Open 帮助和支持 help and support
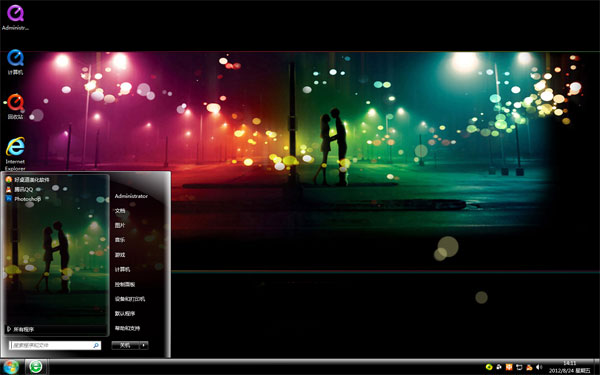The height and width of the screenshot is (375, 600). coord(127,328)
